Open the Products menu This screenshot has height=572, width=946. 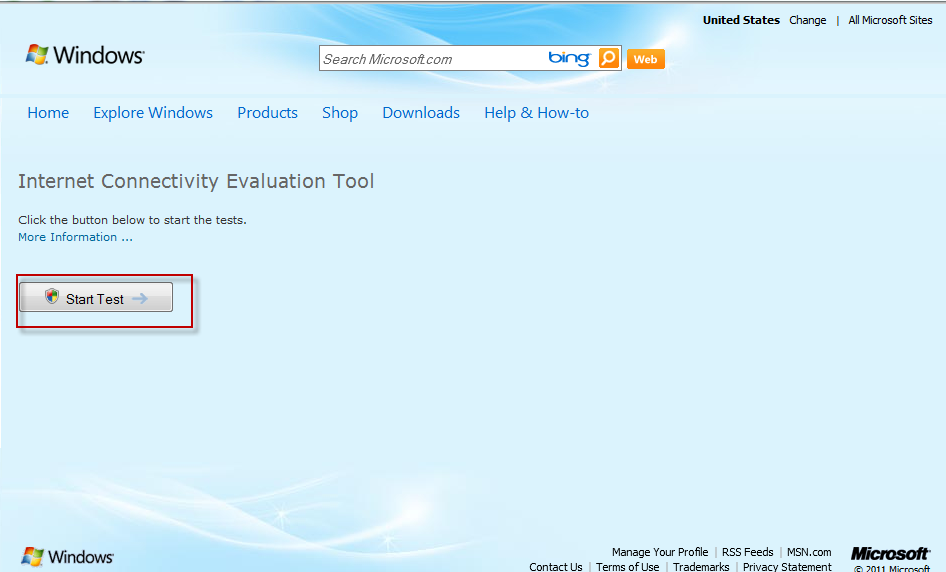267,113
